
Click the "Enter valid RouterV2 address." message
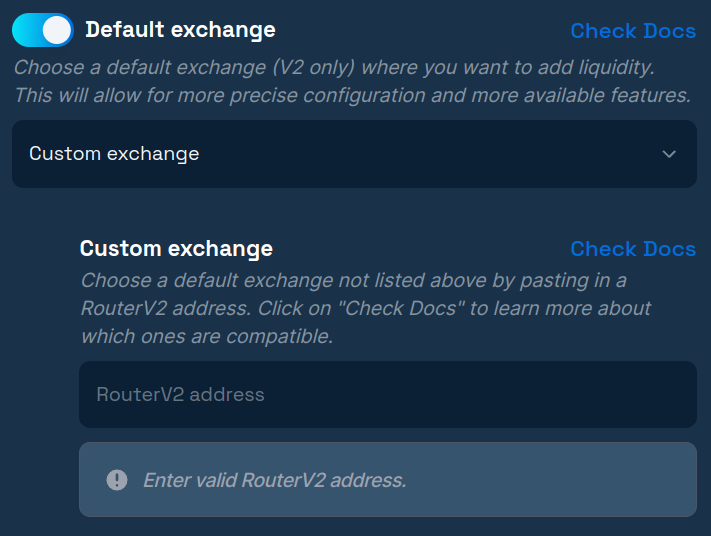274,480
